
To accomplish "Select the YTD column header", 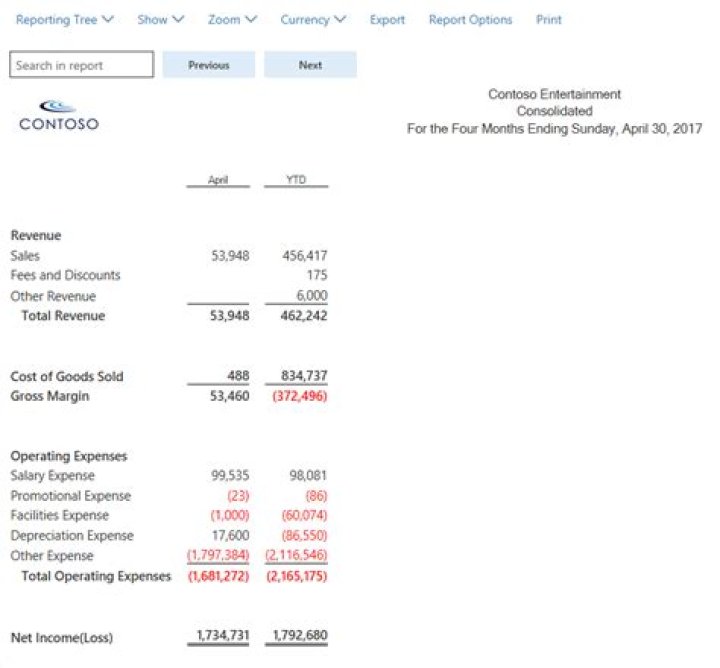I will pos(296,180).
